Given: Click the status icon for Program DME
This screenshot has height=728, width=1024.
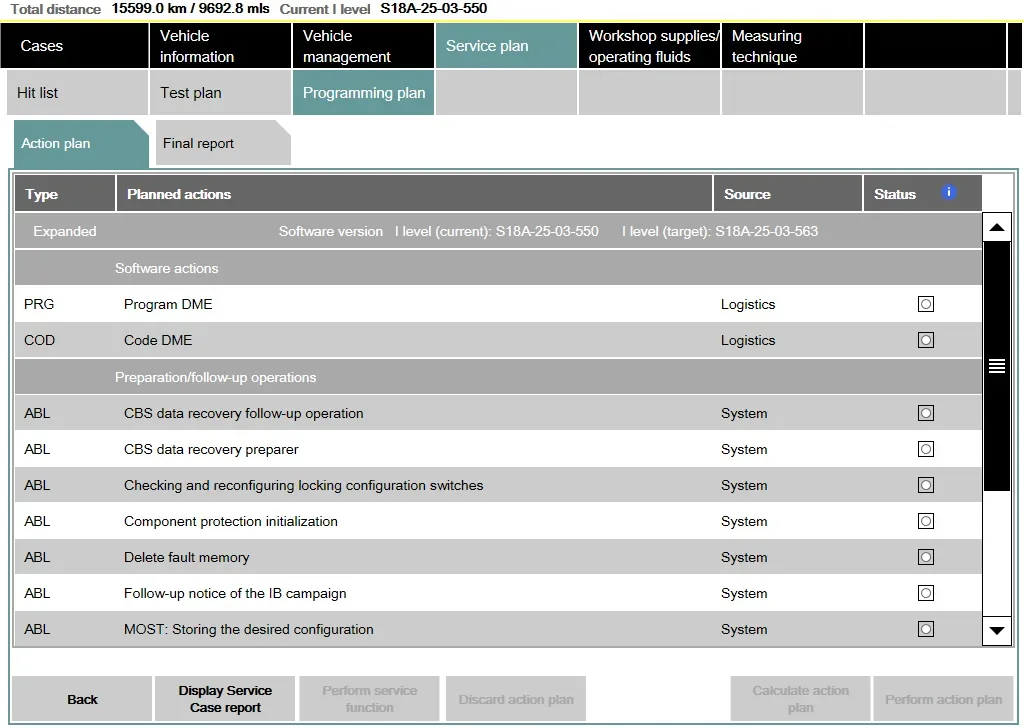Looking at the screenshot, I should (925, 304).
